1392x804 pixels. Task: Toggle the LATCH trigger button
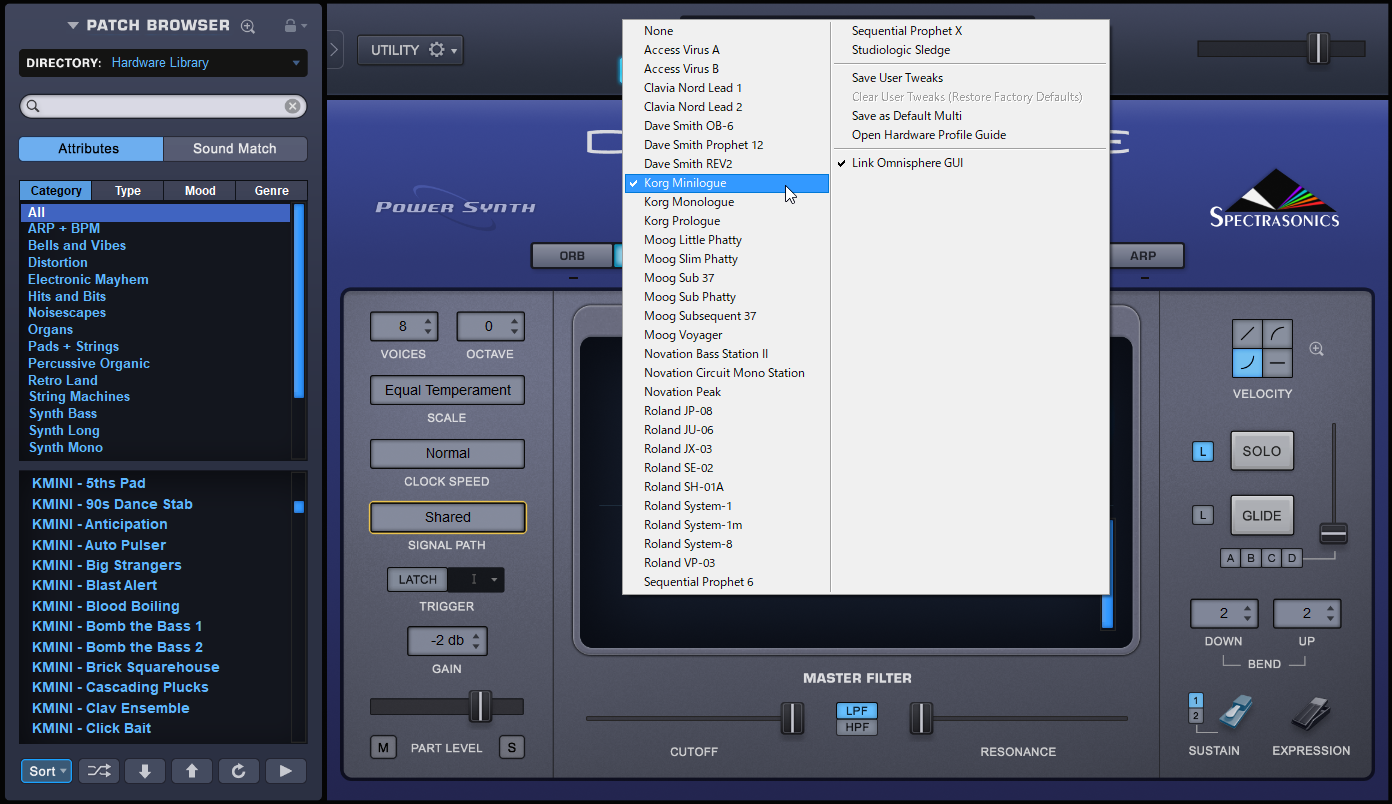click(x=418, y=580)
